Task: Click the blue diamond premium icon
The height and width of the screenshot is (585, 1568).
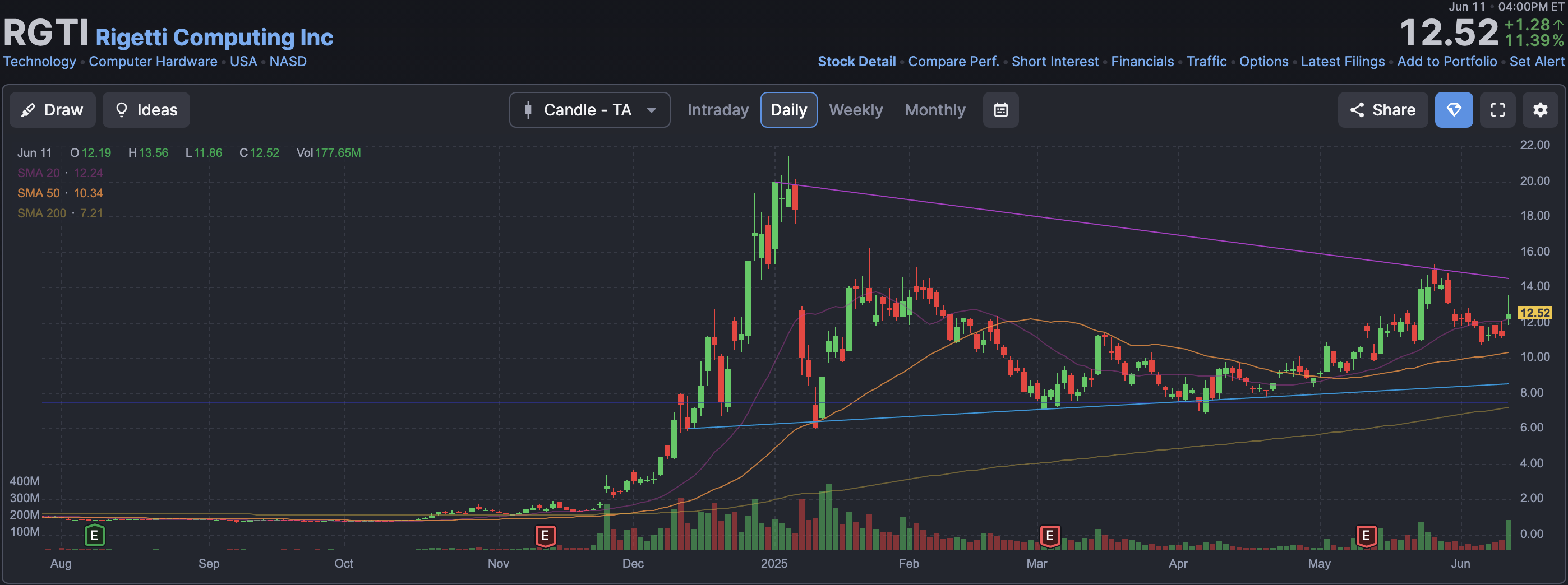Action: [x=1454, y=110]
